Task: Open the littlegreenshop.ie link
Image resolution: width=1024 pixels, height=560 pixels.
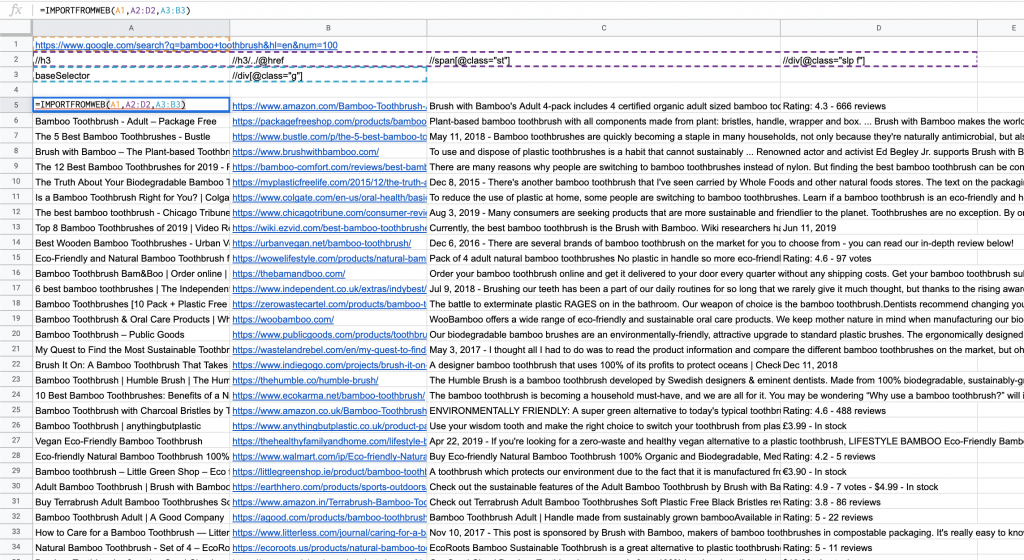Action: point(329,472)
